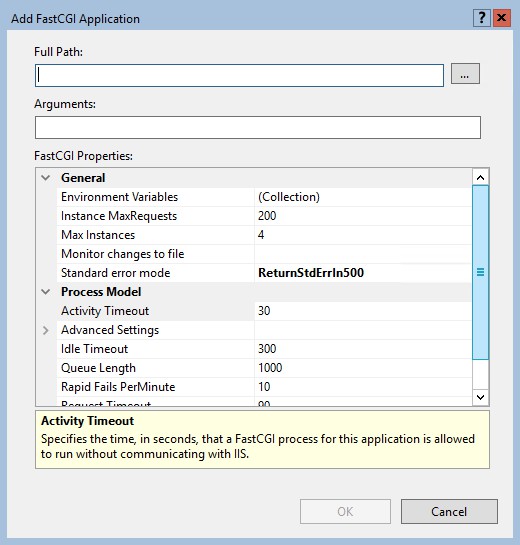The height and width of the screenshot is (545, 520).
Task: Click the help question mark button
Action: pos(482,18)
